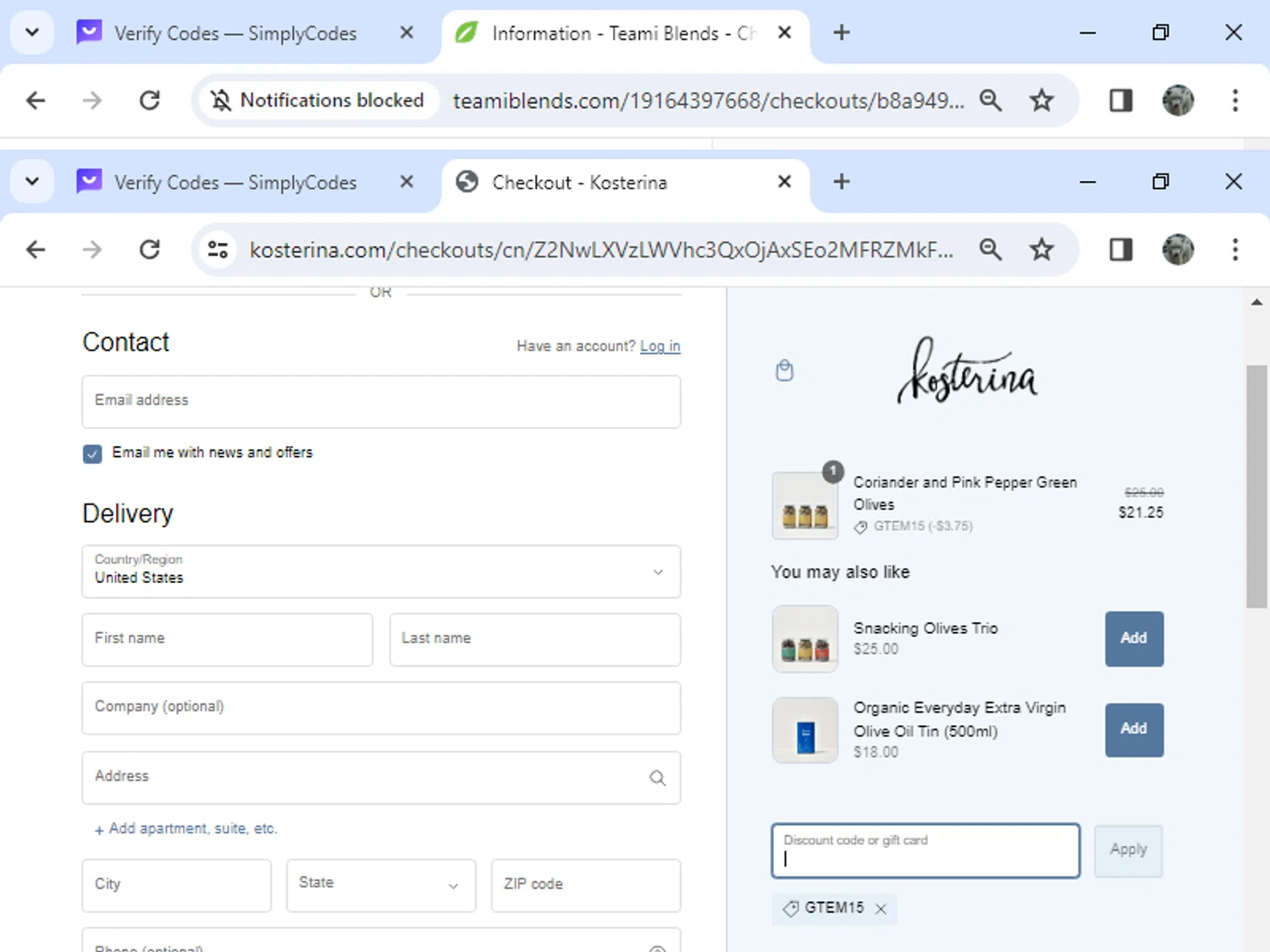This screenshot has width=1270, height=952.
Task: Close the Checkout - Kosterina tab
Action: tap(785, 182)
